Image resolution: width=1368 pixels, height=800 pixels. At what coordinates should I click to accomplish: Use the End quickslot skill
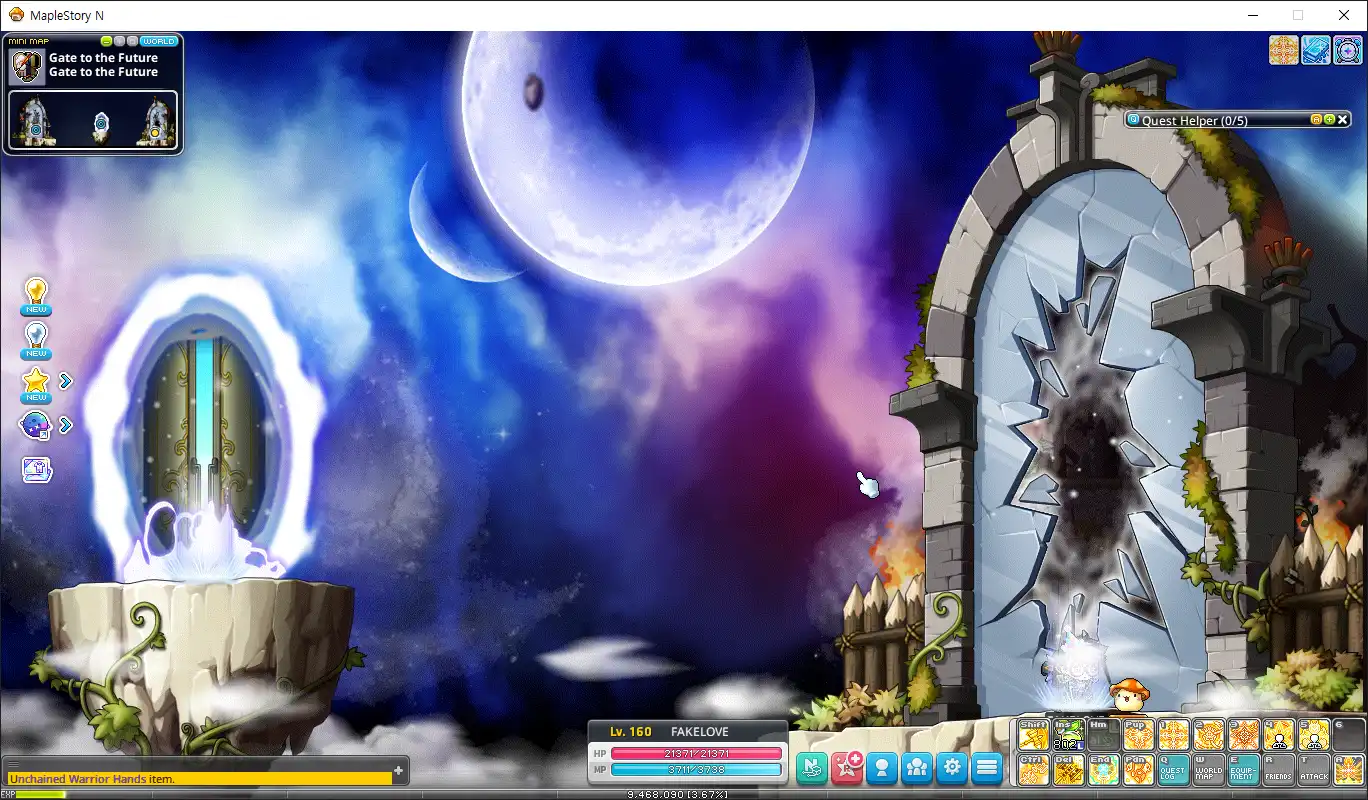click(1104, 769)
